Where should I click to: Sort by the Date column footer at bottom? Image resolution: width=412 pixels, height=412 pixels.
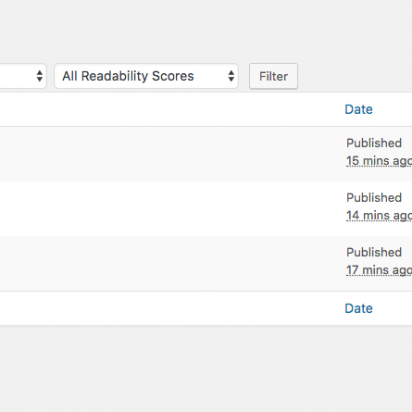tap(359, 308)
